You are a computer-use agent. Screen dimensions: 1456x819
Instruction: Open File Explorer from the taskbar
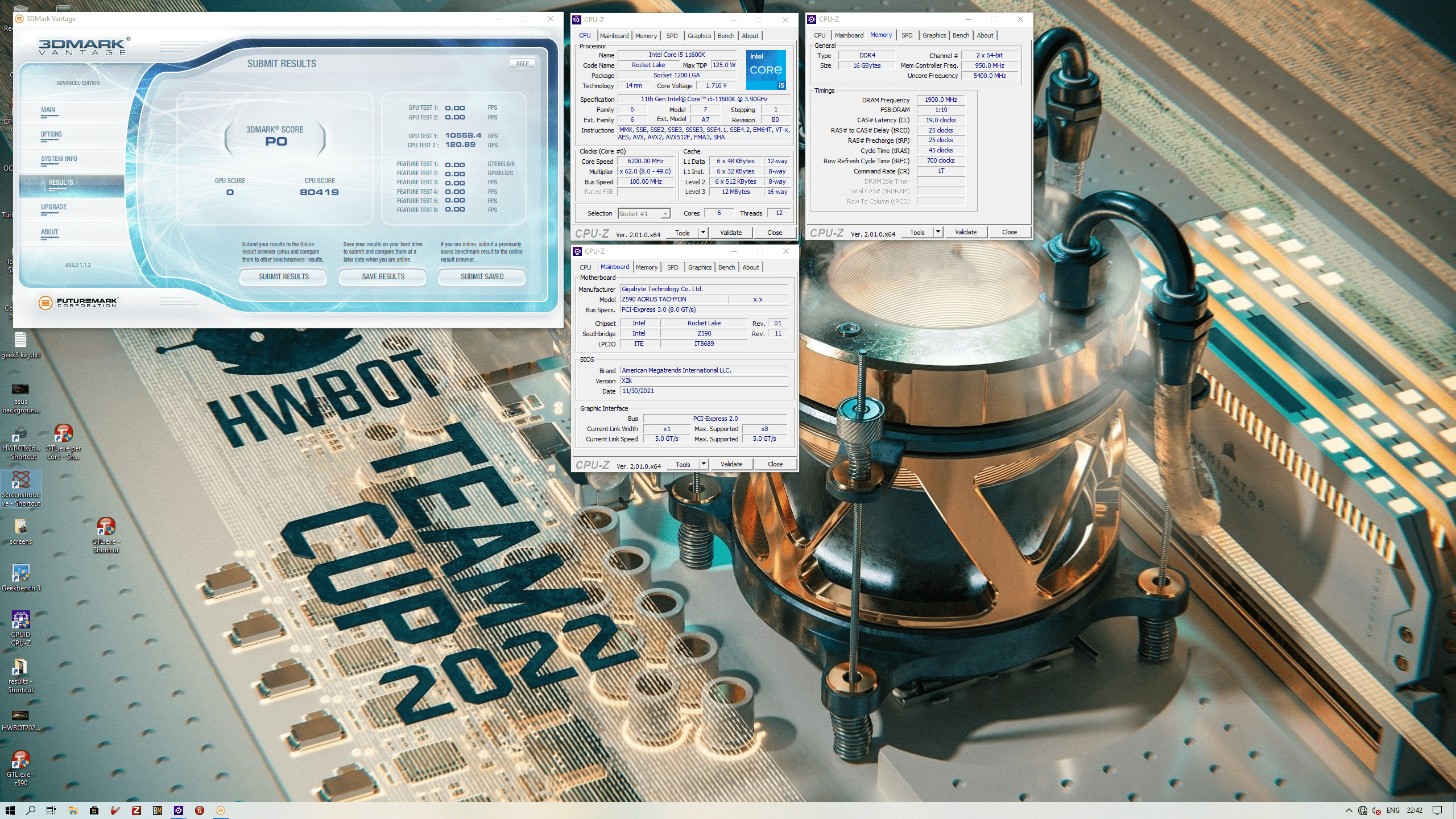point(73,810)
